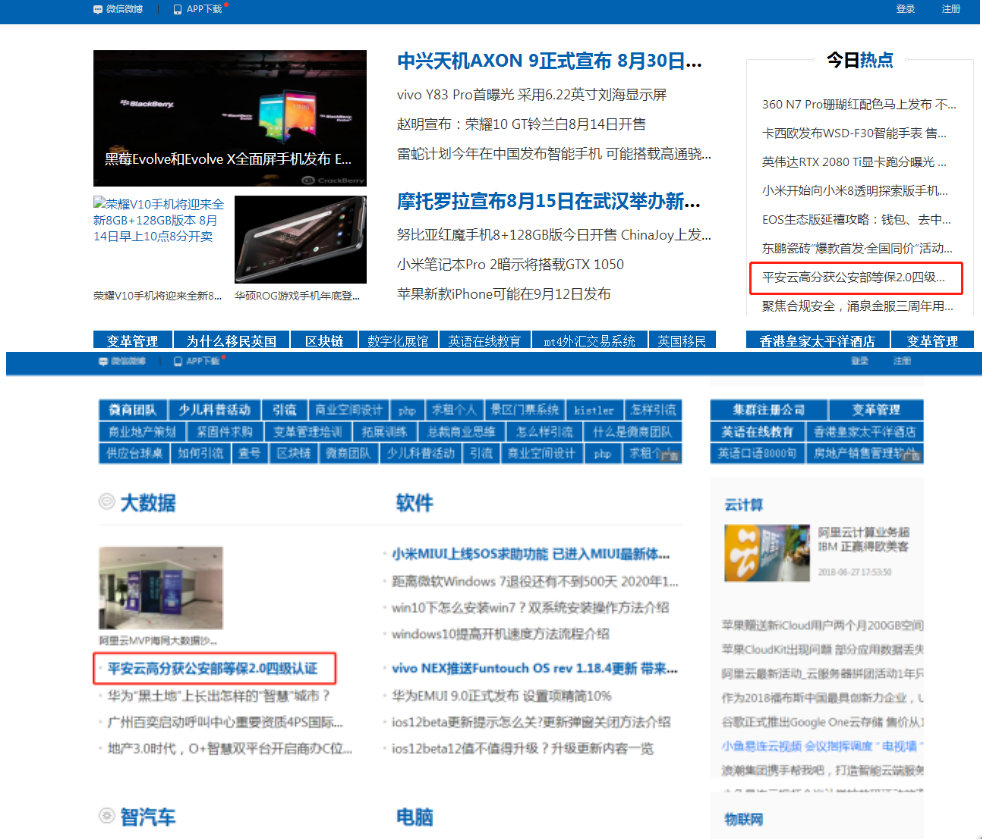Click the 查号 tag
Viewport: 983px width, 840px height.
250,453
